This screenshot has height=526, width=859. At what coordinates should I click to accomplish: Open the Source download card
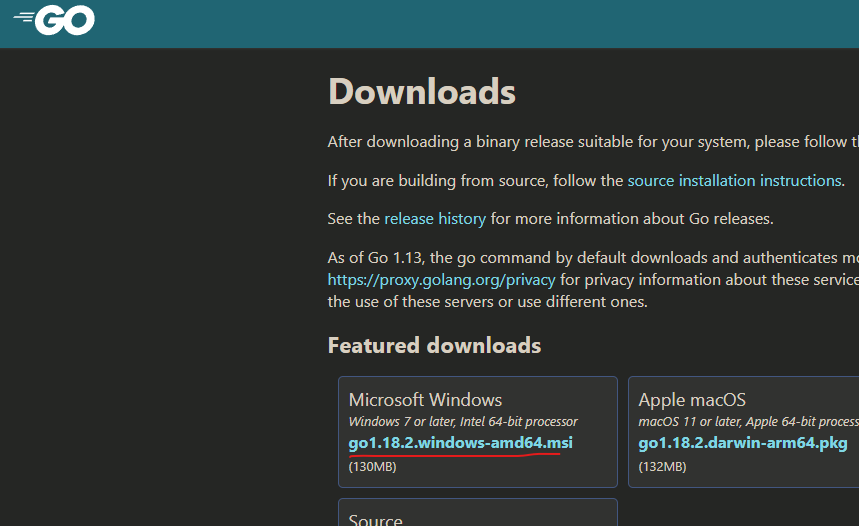(x=478, y=513)
